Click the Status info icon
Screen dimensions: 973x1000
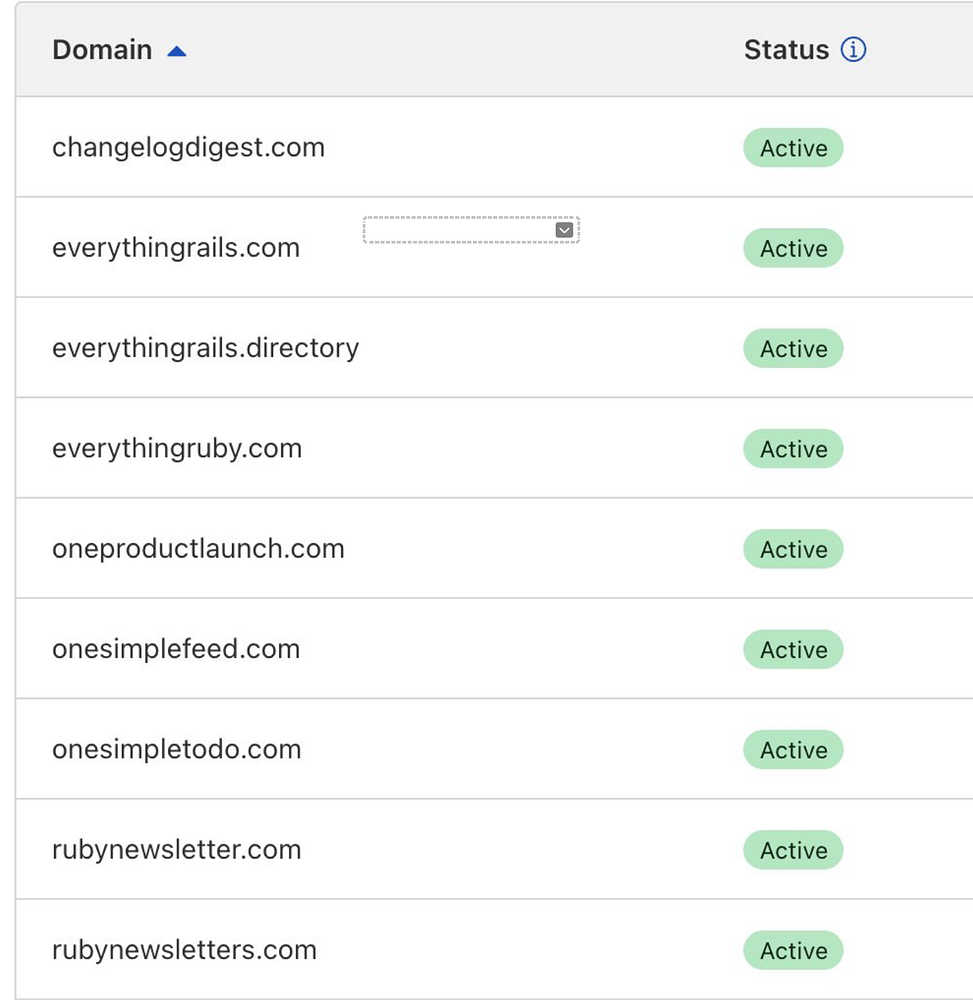(x=853, y=49)
